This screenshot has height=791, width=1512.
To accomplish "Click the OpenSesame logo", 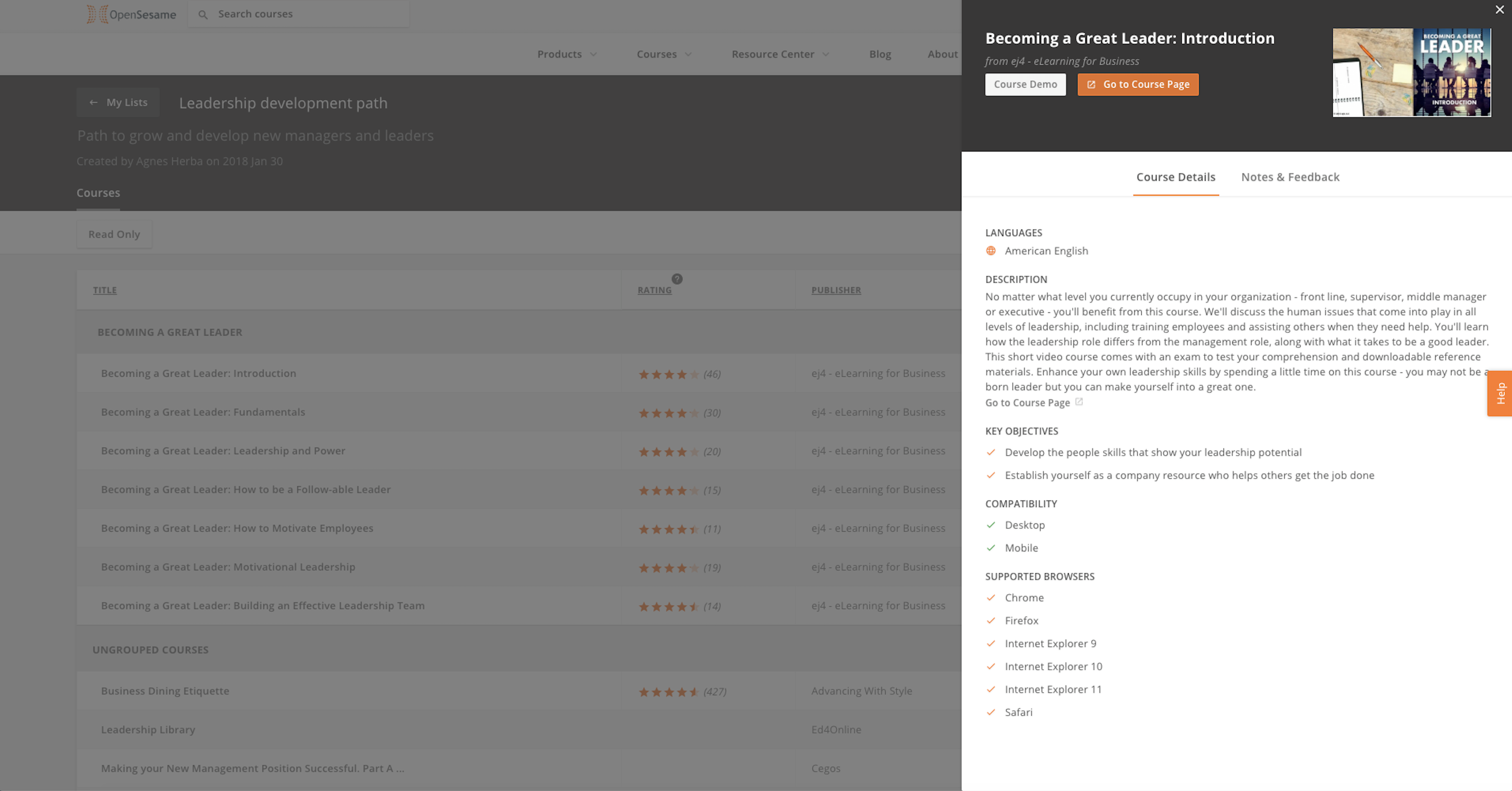I will coord(132,14).
